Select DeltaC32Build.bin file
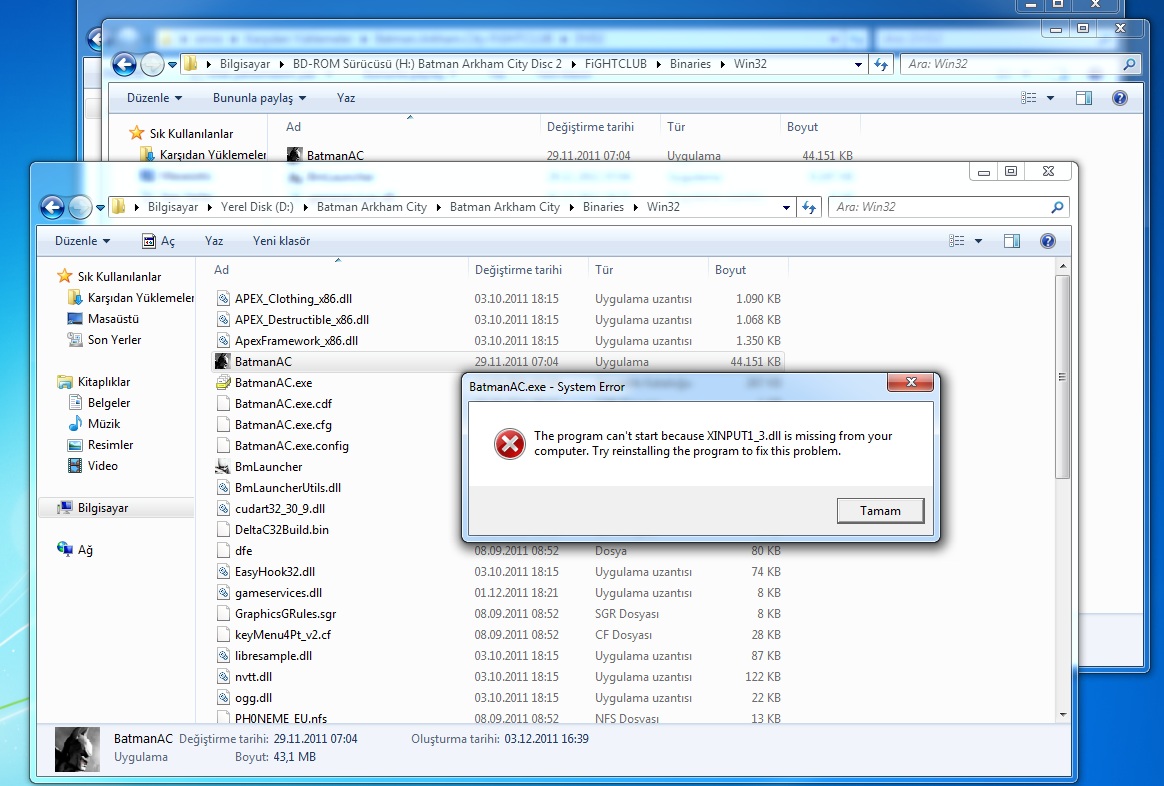 281,530
